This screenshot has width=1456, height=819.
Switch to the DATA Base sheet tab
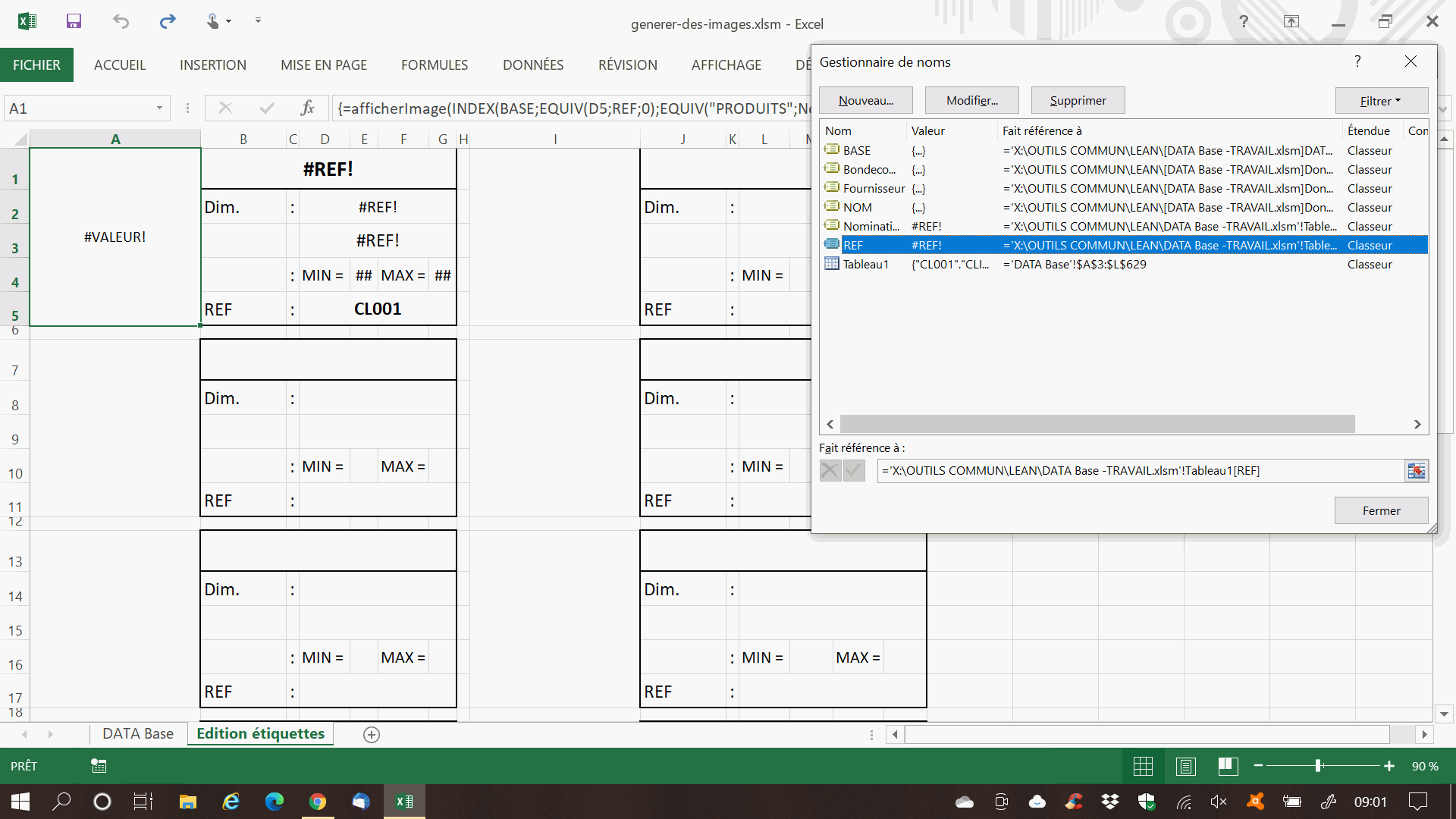(x=138, y=734)
